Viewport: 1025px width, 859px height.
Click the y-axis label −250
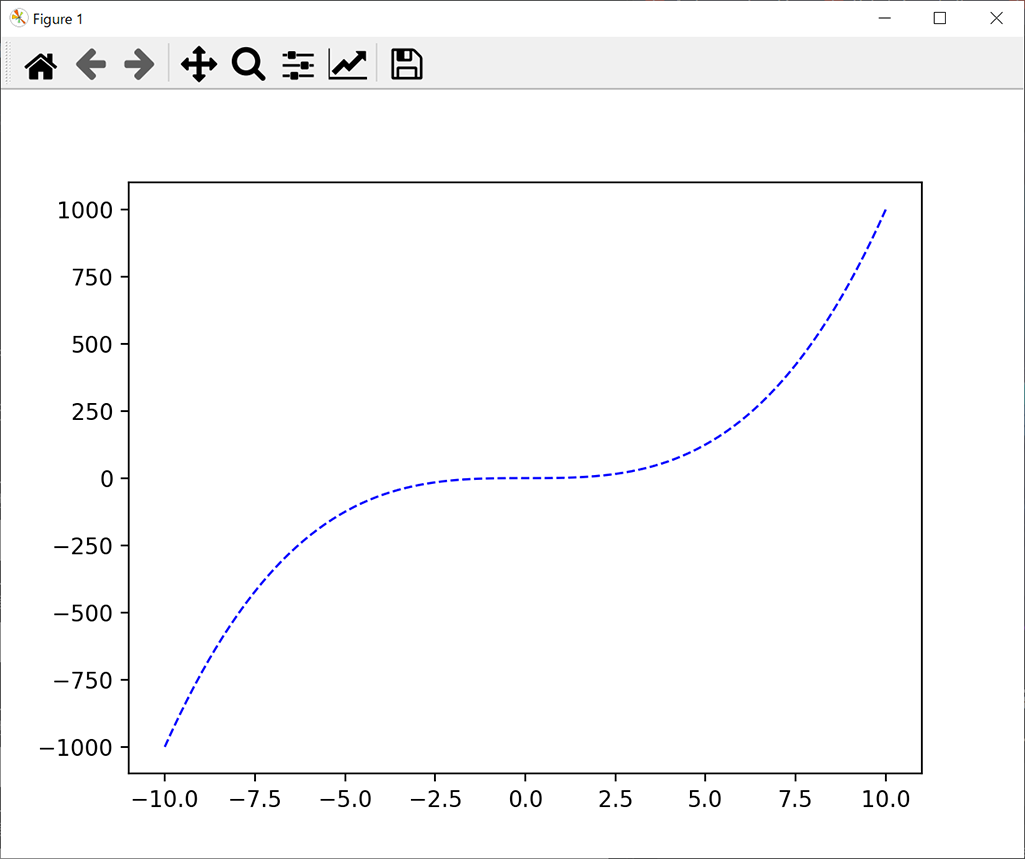83,547
